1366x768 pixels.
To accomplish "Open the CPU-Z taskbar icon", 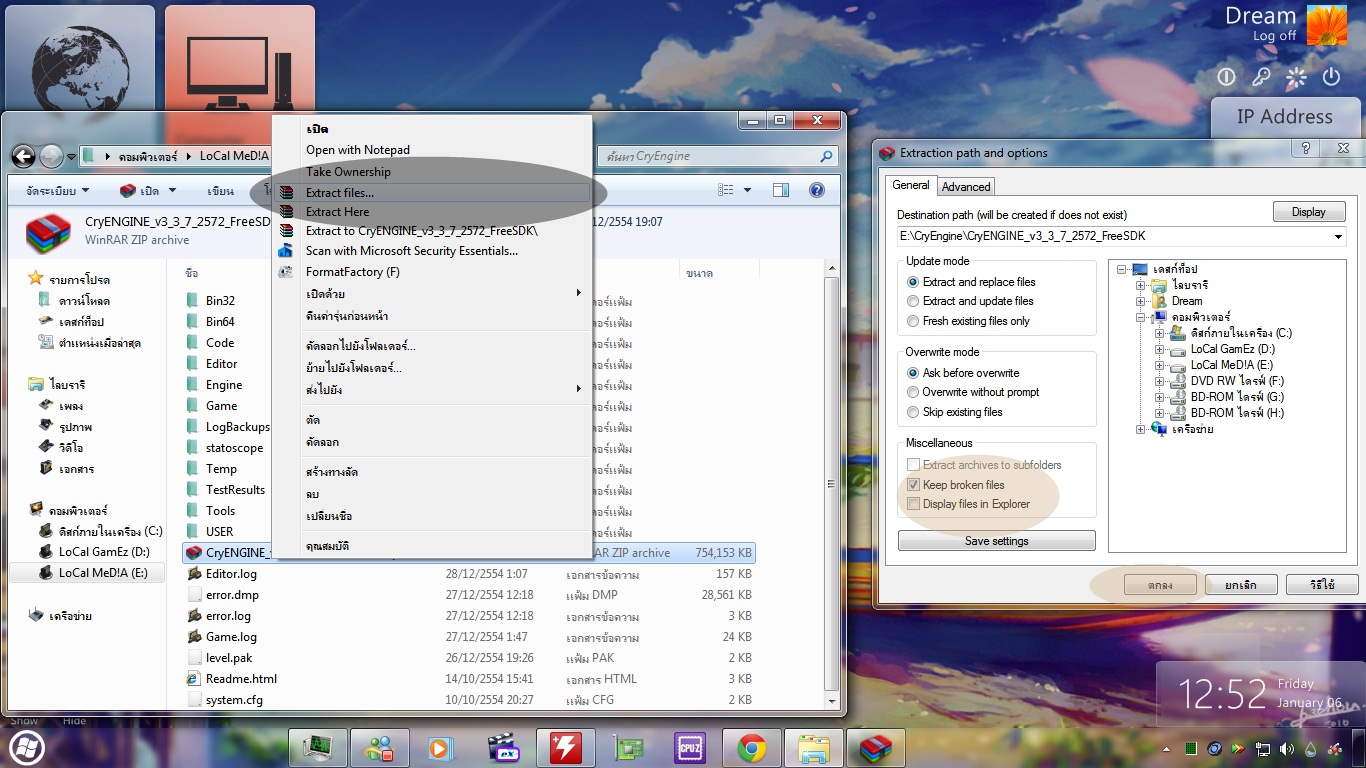I will pos(689,748).
